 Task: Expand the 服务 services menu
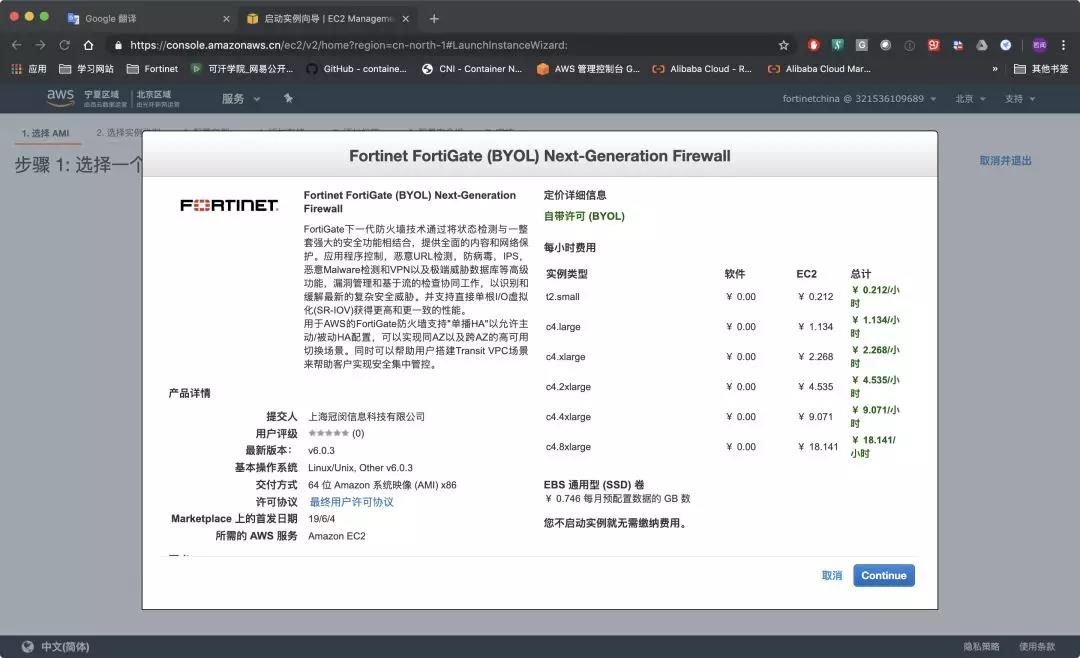pos(240,99)
